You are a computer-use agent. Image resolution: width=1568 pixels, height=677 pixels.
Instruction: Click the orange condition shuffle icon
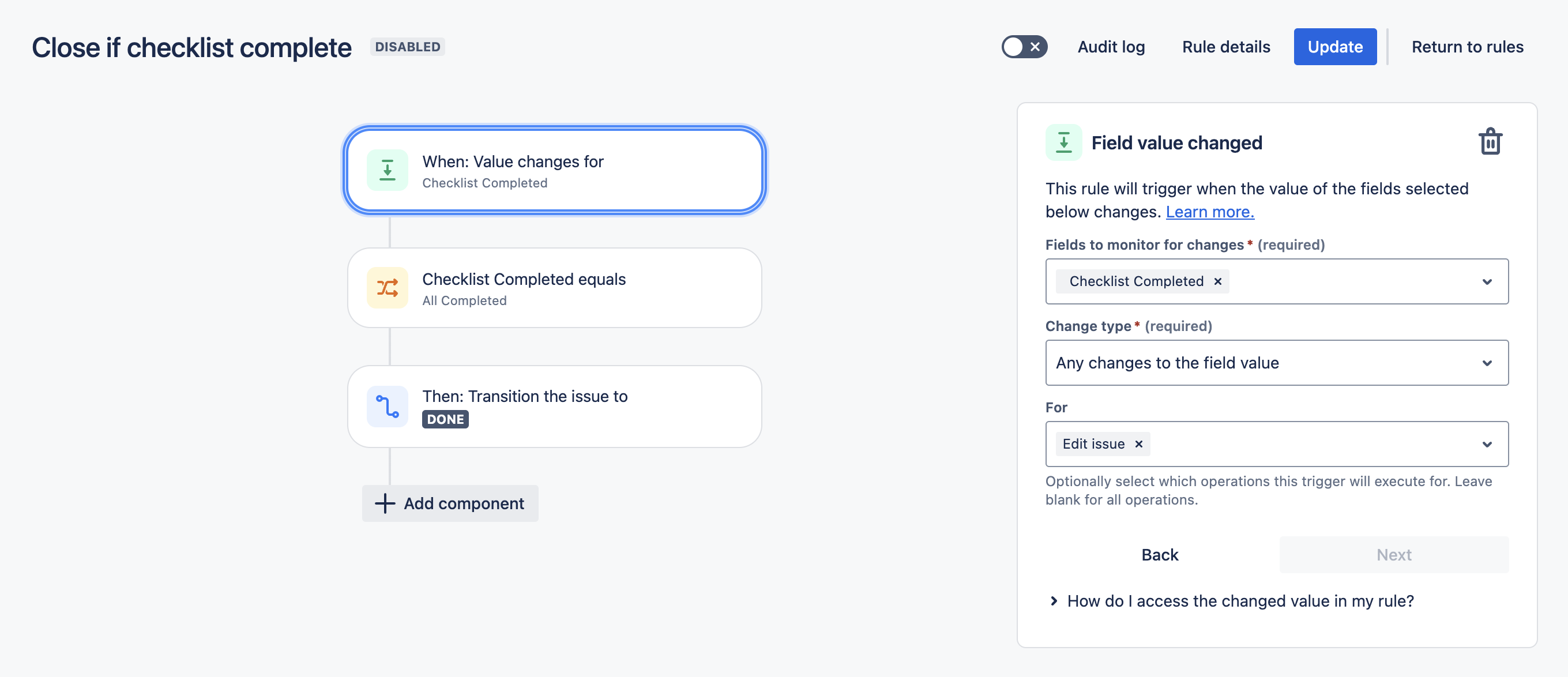click(387, 288)
